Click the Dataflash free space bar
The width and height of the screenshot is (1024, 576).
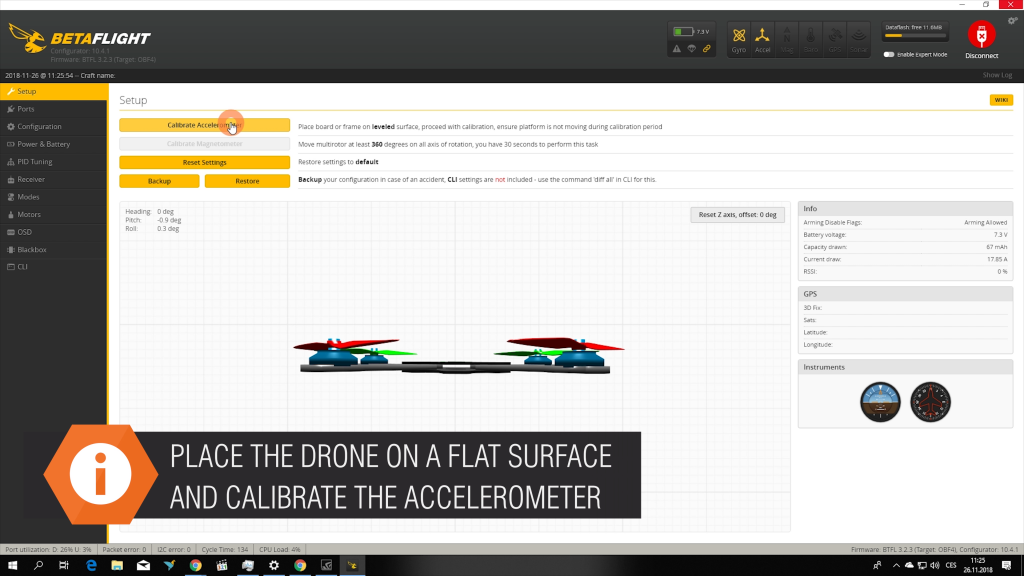(914, 36)
